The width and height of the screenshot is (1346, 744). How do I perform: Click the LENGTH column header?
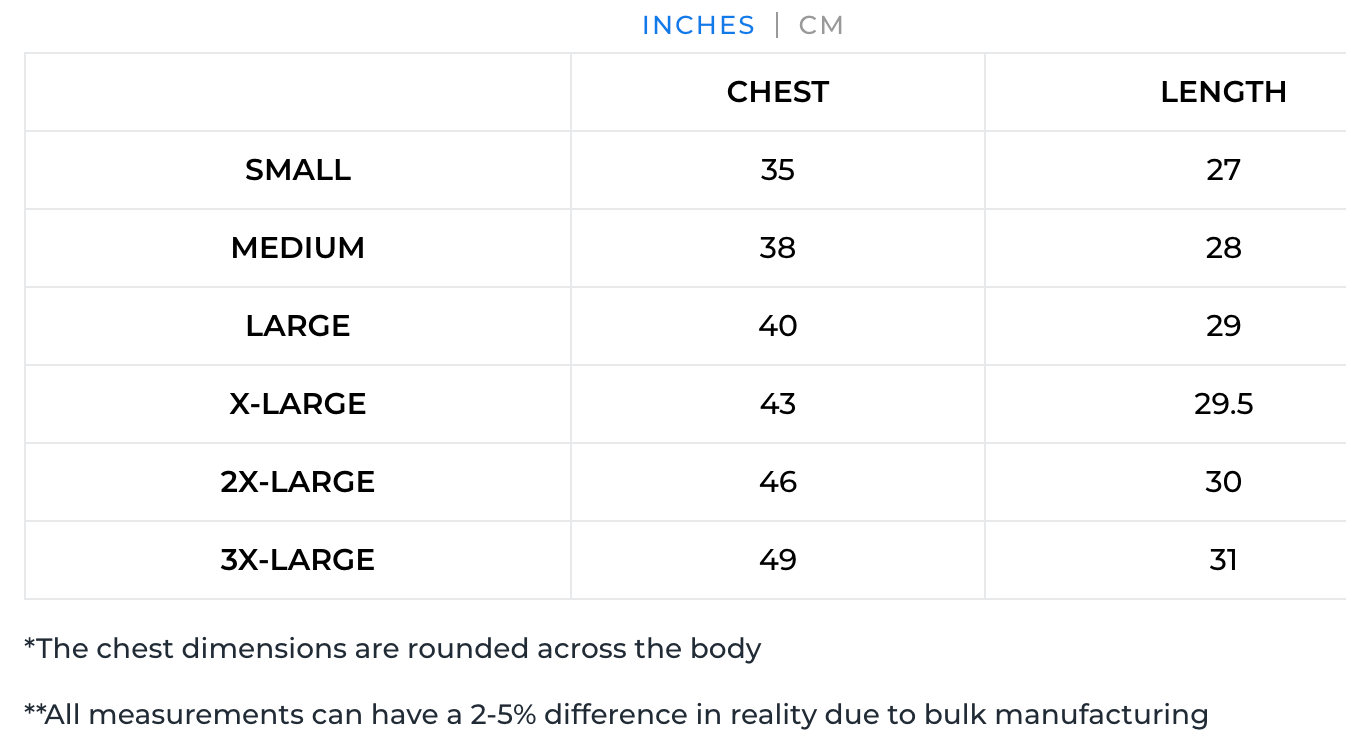tap(1223, 92)
